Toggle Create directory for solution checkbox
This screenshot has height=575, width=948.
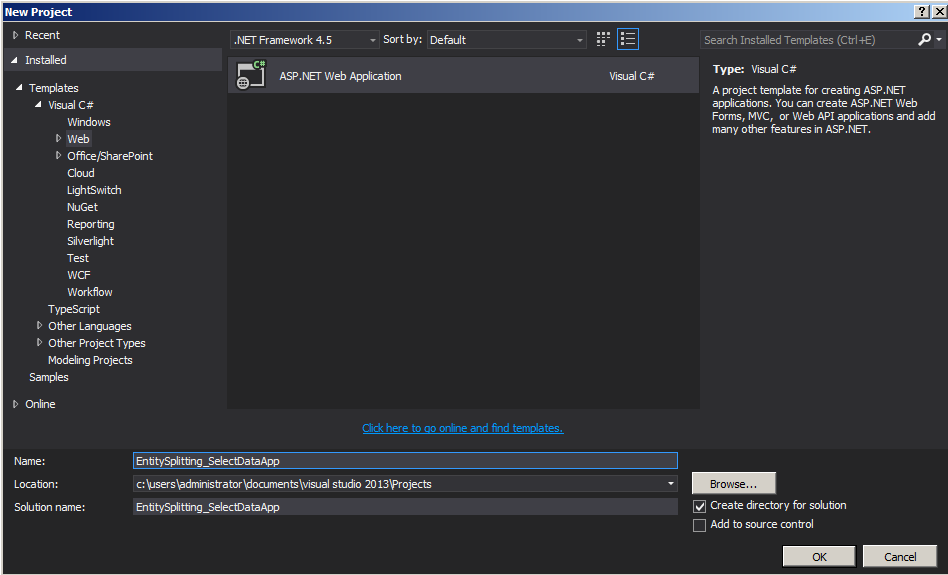(699, 506)
